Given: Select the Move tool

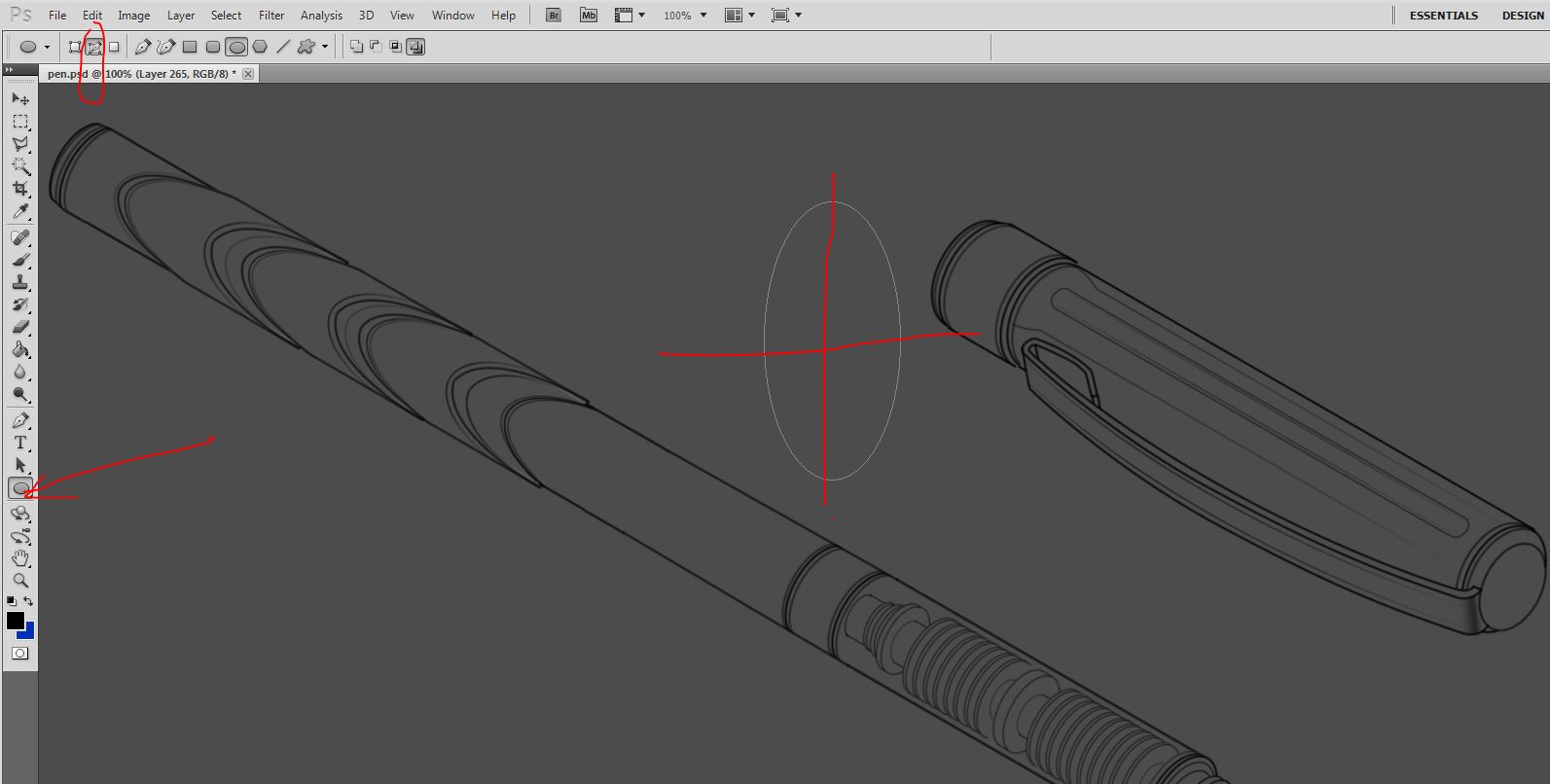Looking at the screenshot, I should pyautogui.click(x=20, y=99).
